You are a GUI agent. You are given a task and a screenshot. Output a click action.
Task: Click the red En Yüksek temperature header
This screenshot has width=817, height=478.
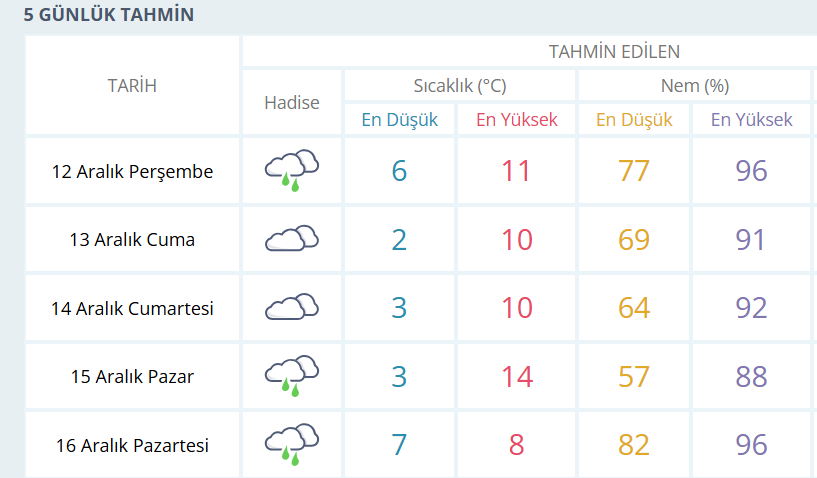517,119
